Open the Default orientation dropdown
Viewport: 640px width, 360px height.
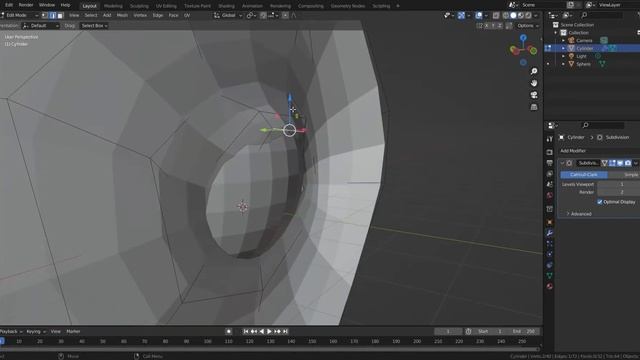40,26
